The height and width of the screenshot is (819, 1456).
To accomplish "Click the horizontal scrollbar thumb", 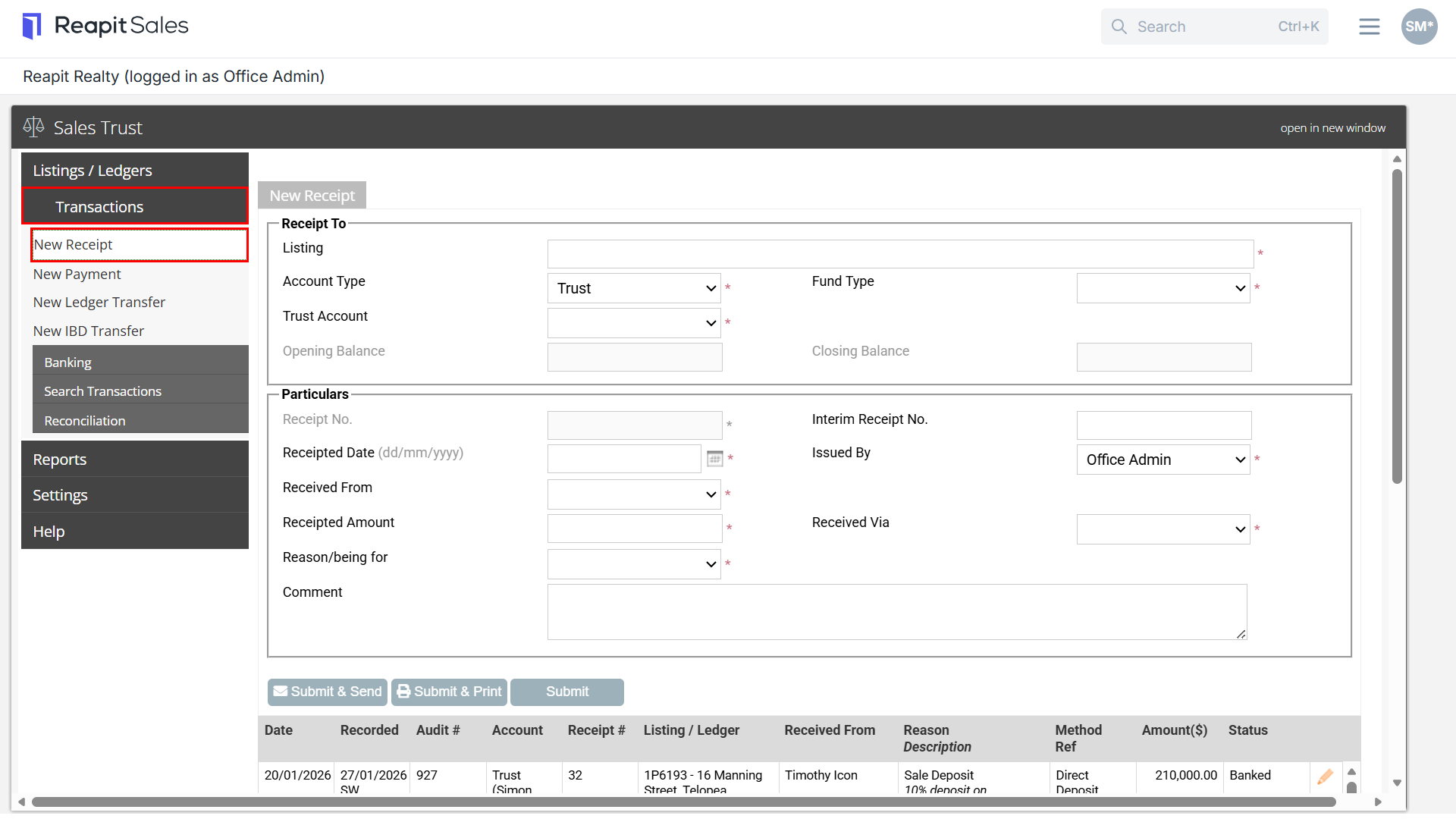I will point(682,802).
